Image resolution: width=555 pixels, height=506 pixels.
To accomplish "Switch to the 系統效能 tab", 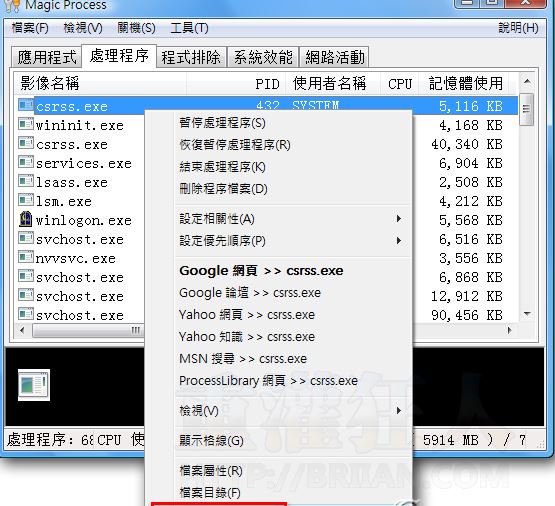I will 263,57.
